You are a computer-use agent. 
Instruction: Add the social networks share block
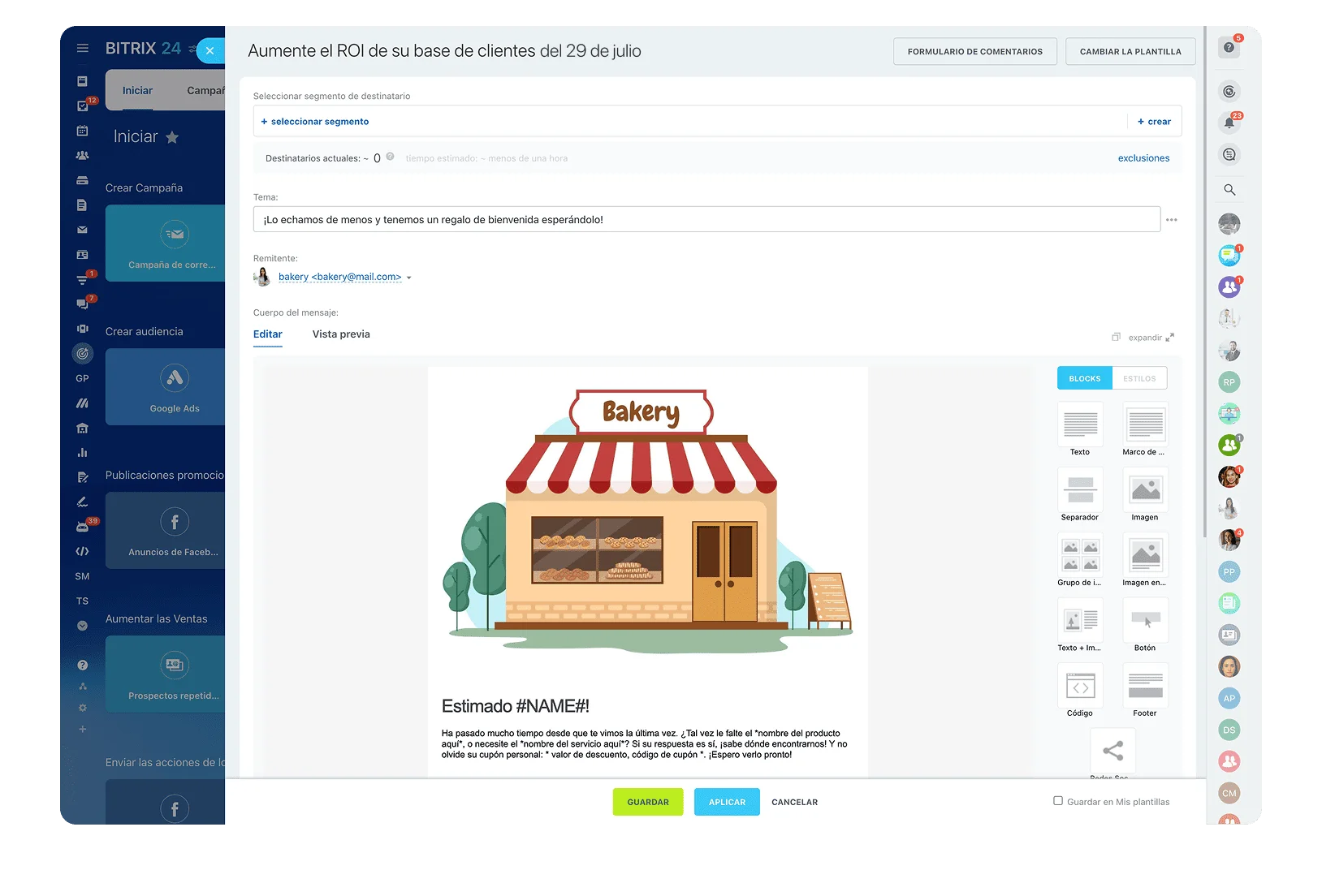1112,752
